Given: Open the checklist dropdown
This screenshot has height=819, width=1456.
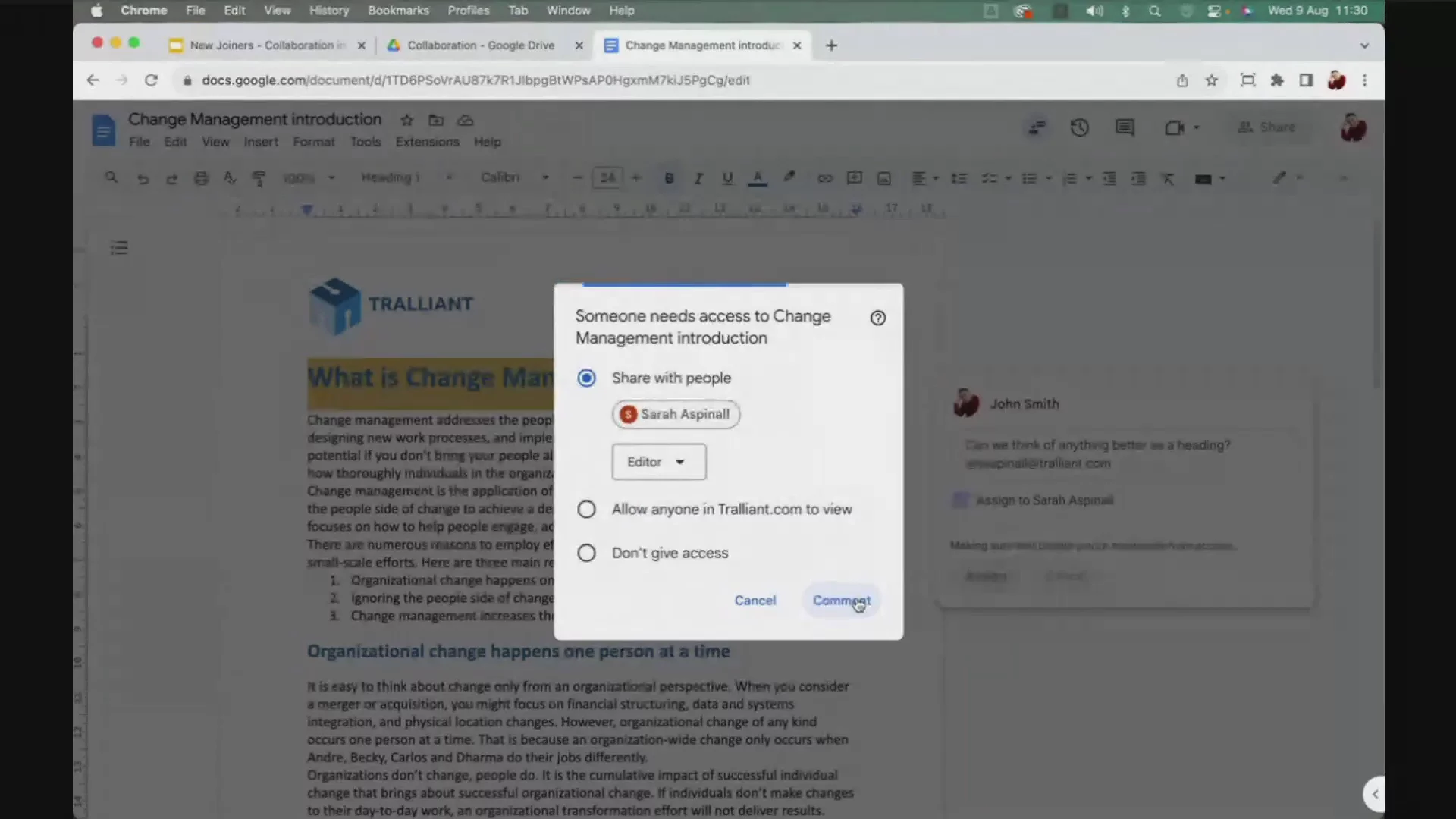Looking at the screenshot, I should click(996, 178).
